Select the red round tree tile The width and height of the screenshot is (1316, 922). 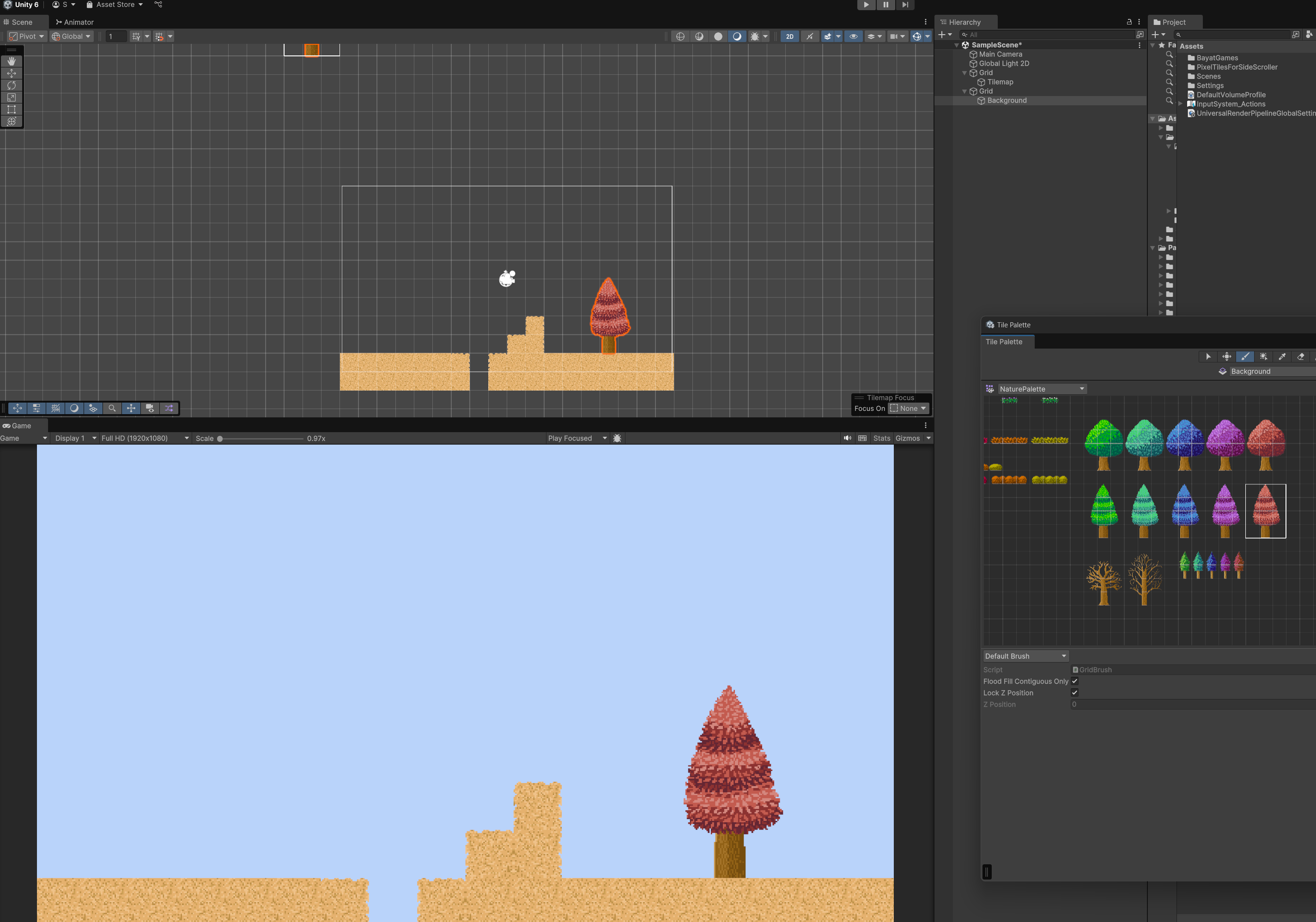pos(1266,445)
